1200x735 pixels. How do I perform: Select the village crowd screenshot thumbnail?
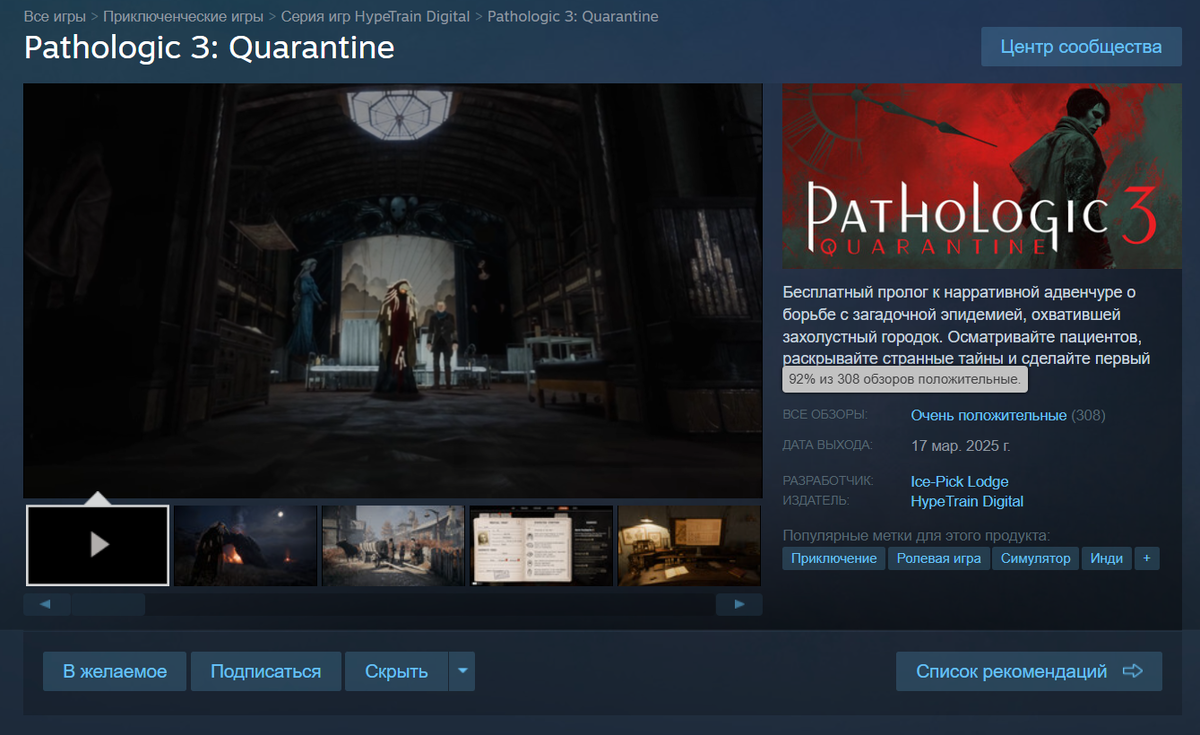(393, 545)
